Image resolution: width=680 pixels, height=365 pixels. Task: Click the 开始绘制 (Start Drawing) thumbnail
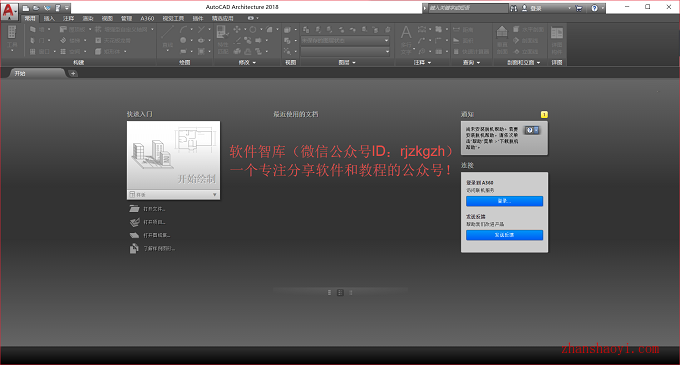click(173, 155)
